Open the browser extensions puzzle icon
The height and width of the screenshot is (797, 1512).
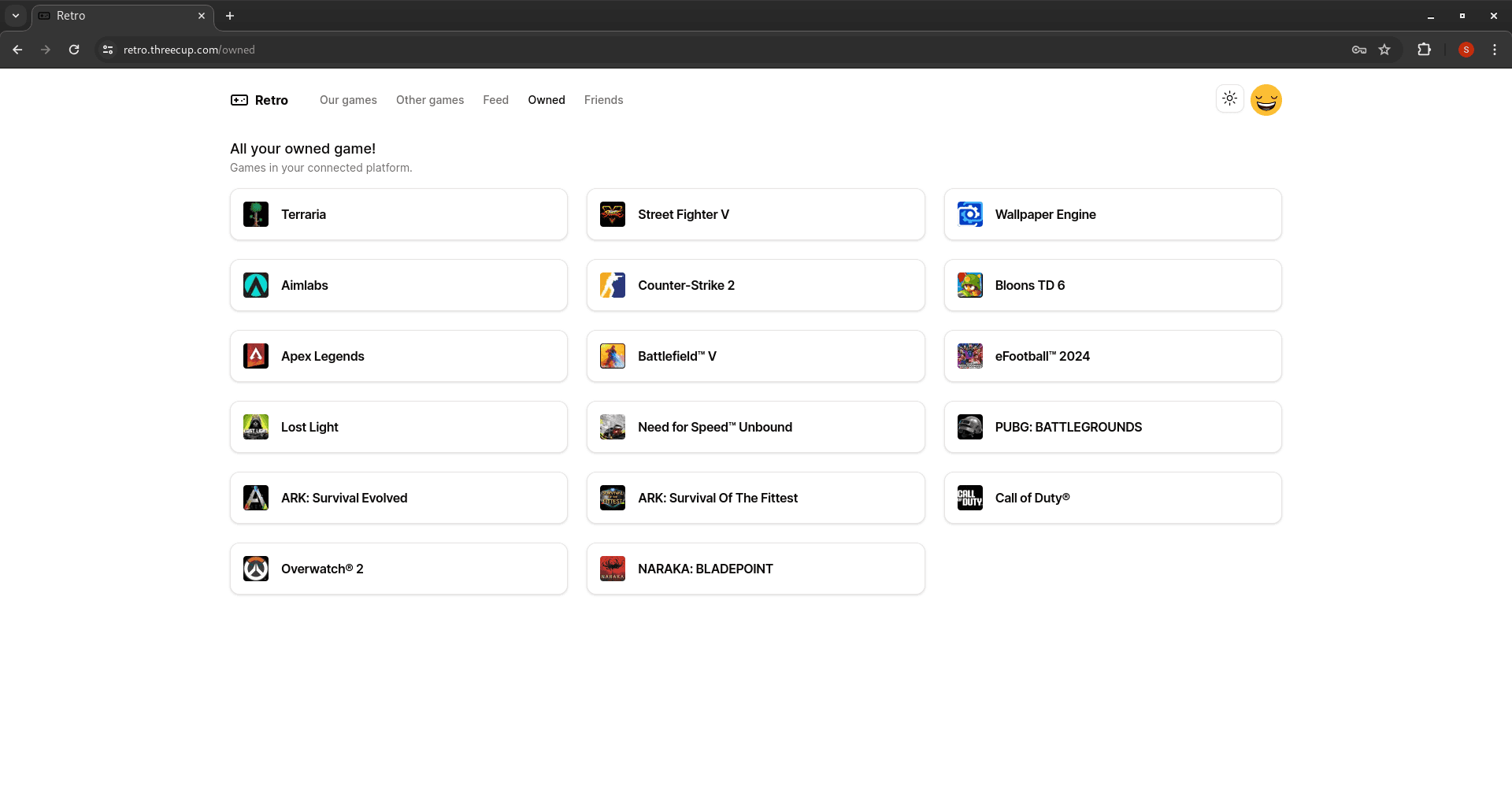point(1424,50)
